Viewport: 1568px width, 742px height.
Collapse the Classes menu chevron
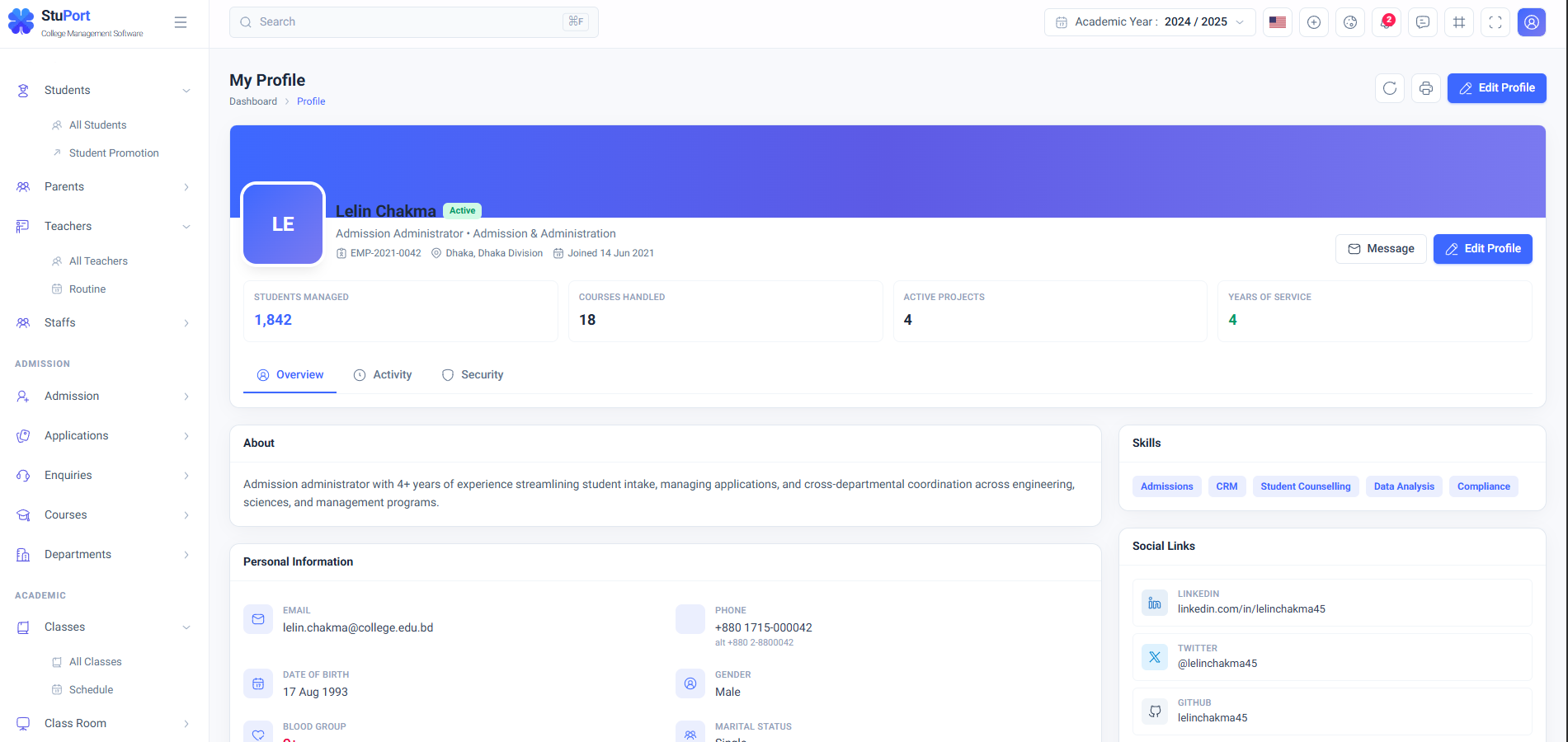coord(186,627)
